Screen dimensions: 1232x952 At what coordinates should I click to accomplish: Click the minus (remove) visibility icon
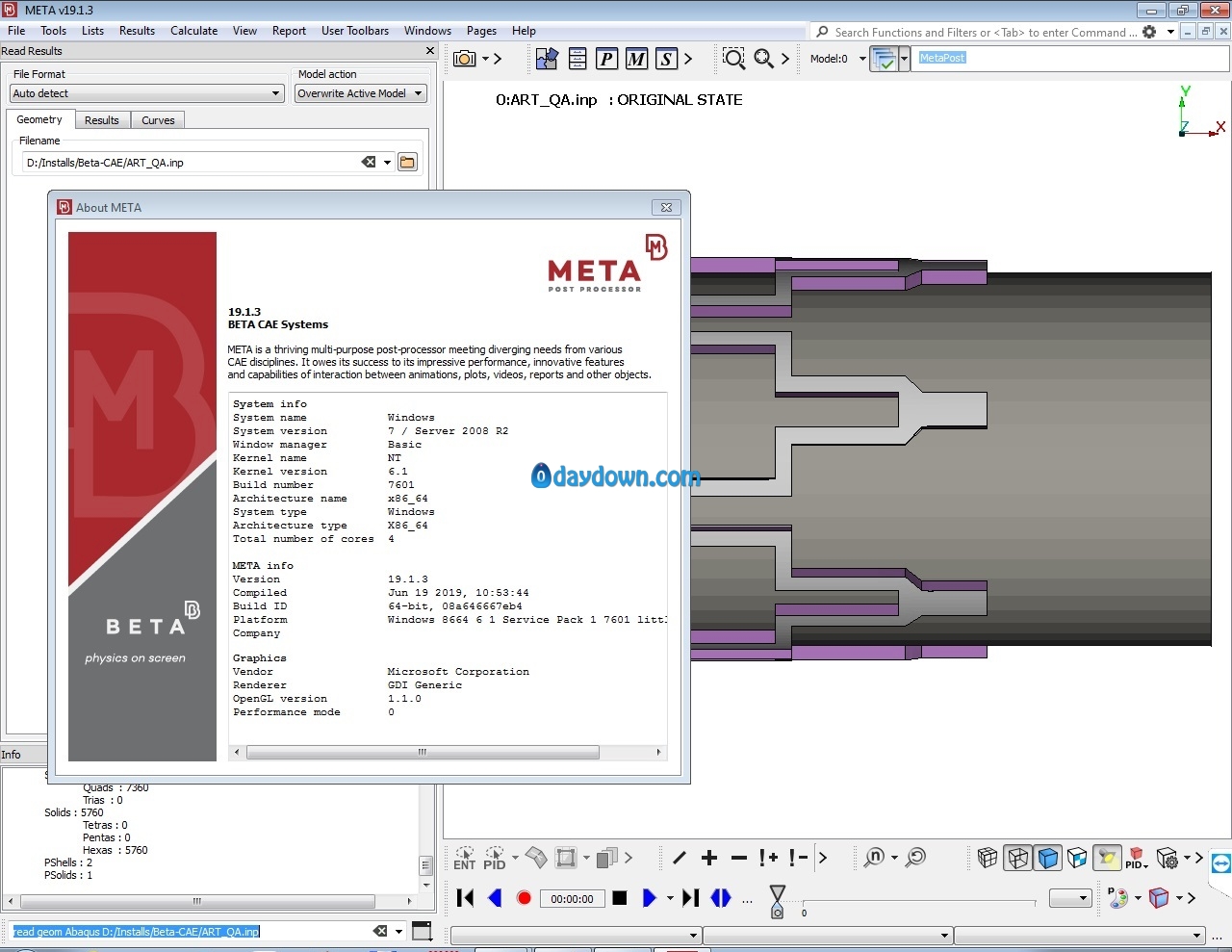(x=739, y=858)
